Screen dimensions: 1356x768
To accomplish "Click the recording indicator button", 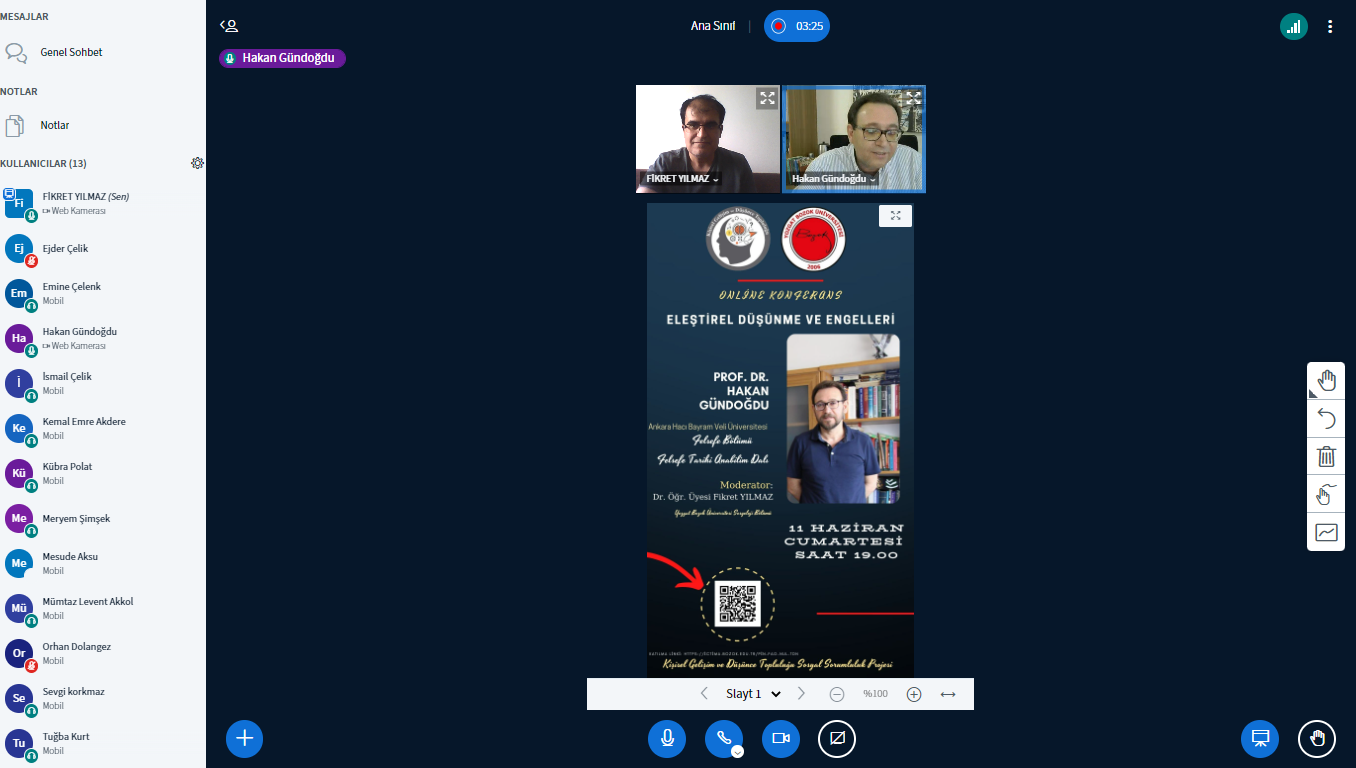I will [797, 26].
